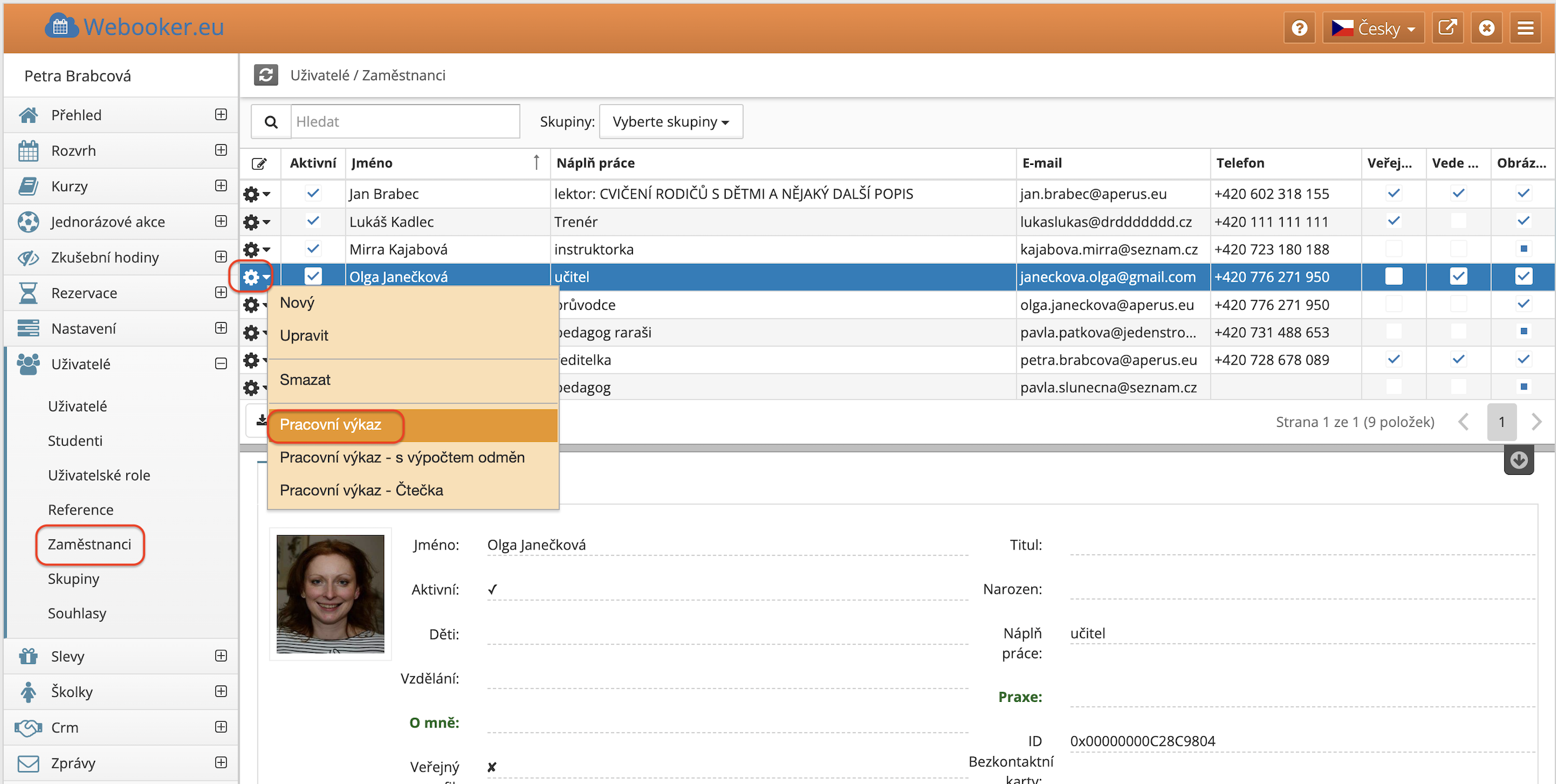1556x784 pixels.
Task: Click the help question mark icon
Action: click(1299, 28)
